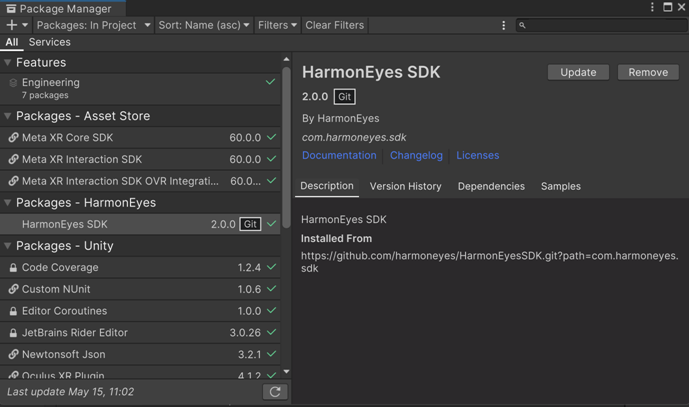This screenshot has width=689, height=407.
Task: Select the HarmonEyes SDK package row
Action: coord(140,224)
